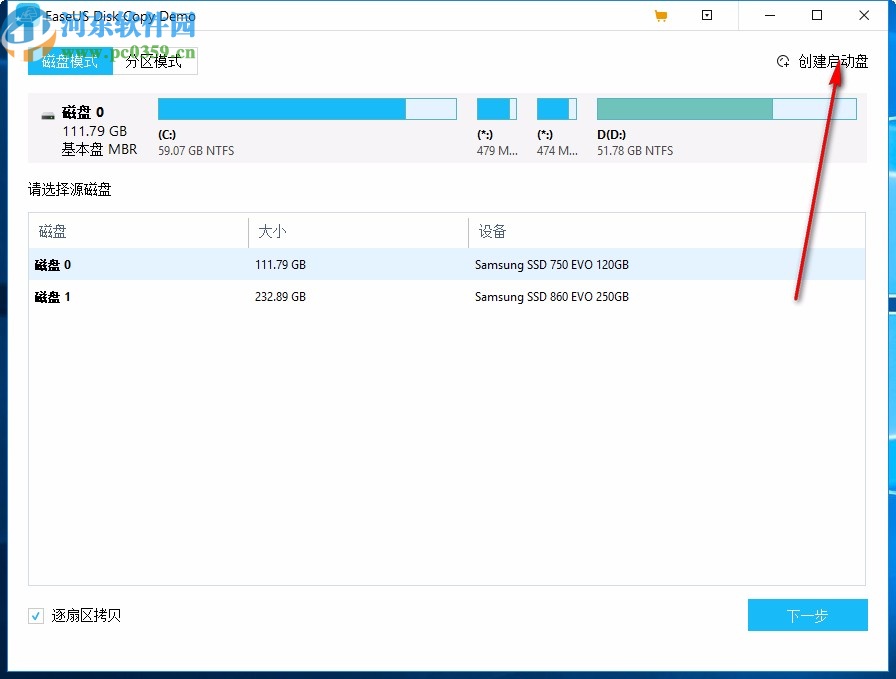This screenshot has width=896, height=679.
Task: Open the shopping cart purchase icon
Action: 660,15
